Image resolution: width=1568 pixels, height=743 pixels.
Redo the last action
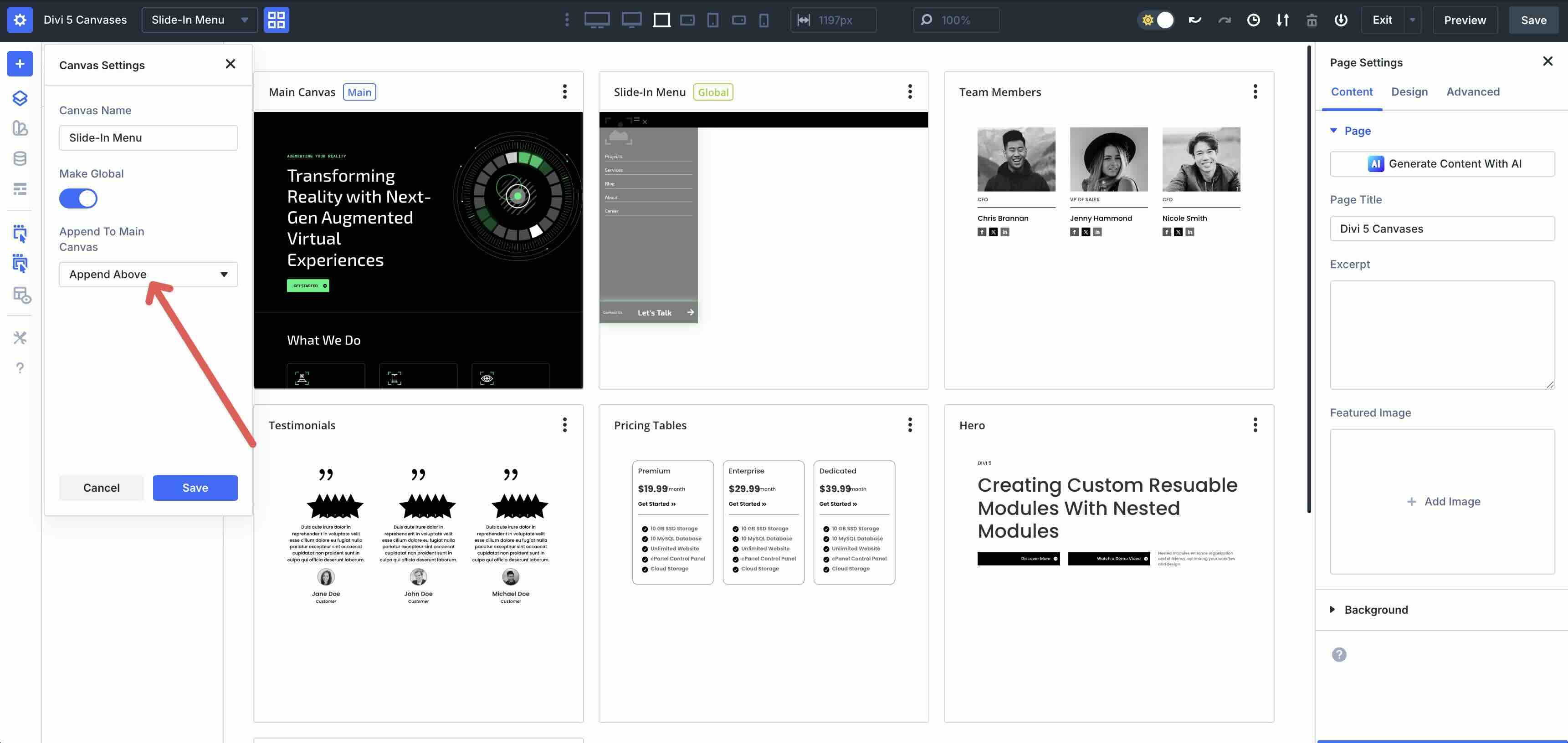[x=1224, y=20]
